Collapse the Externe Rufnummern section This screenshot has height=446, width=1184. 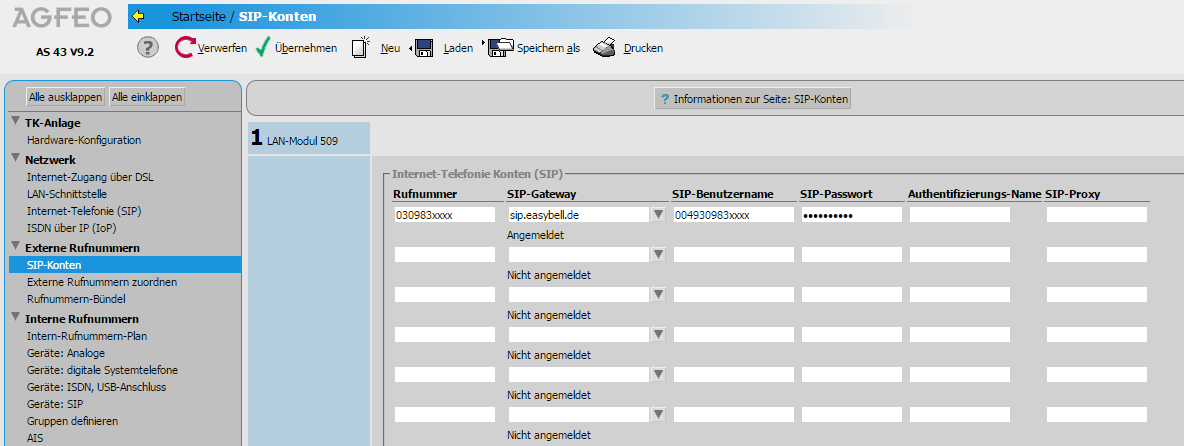click(x=16, y=246)
